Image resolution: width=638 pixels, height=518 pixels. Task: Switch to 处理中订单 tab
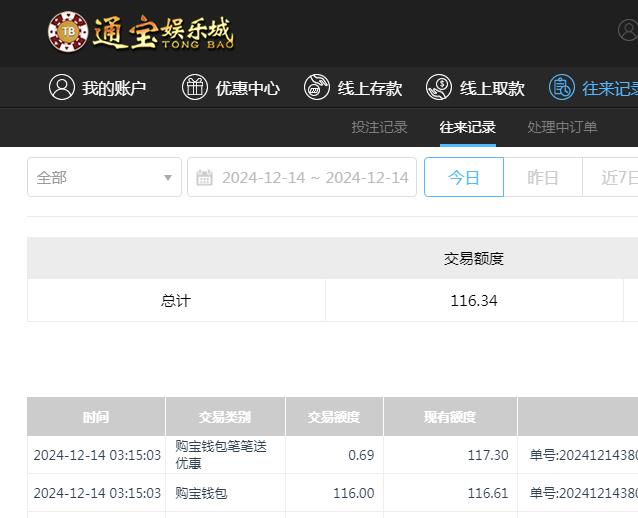coord(562,127)
